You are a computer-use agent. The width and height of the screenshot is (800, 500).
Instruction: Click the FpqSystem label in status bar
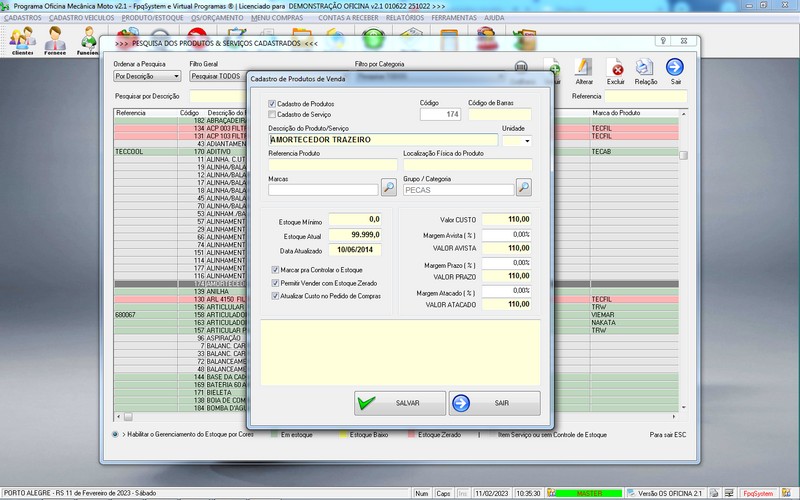tap(758, 493)
